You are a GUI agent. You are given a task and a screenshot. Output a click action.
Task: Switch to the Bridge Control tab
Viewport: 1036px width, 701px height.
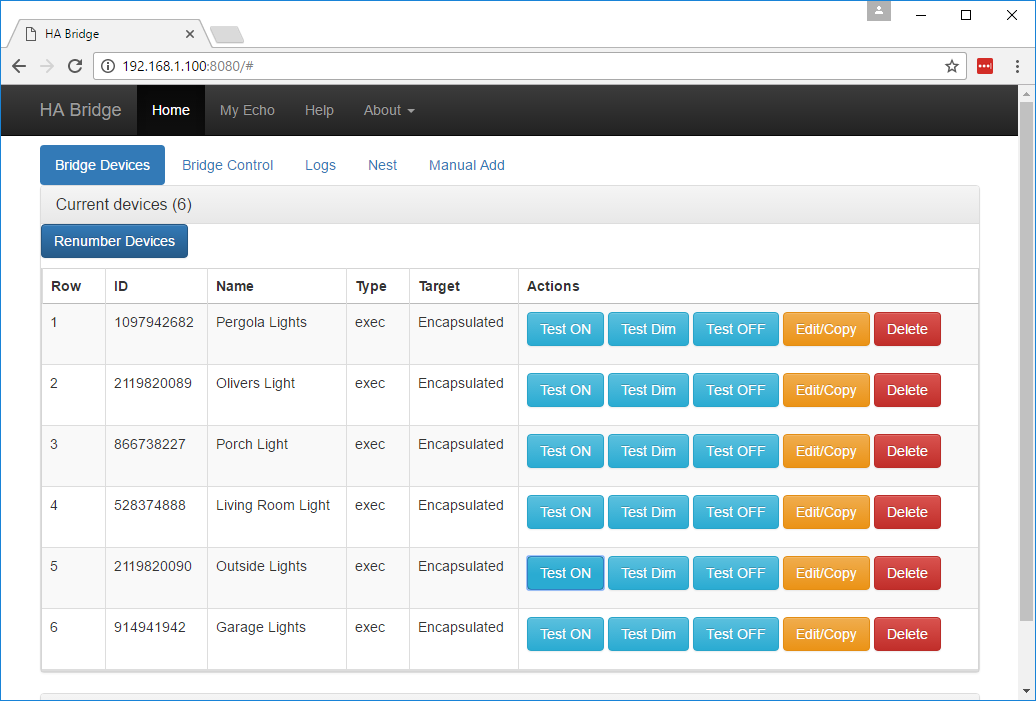227,165
